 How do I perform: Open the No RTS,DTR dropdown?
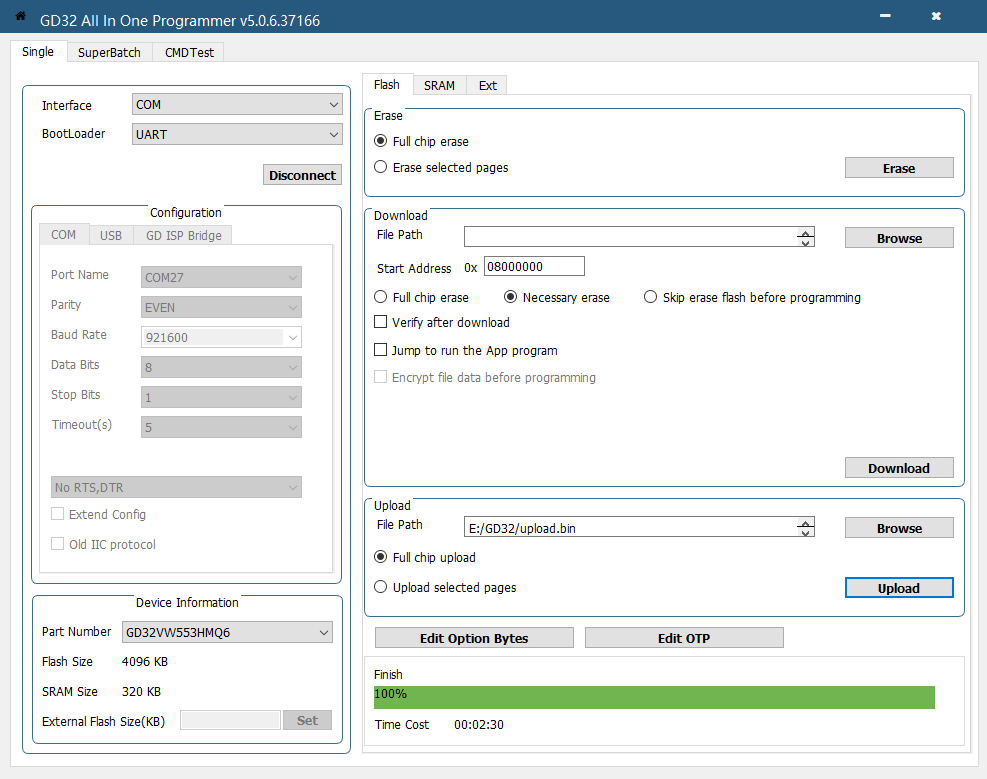click(176, 487)
